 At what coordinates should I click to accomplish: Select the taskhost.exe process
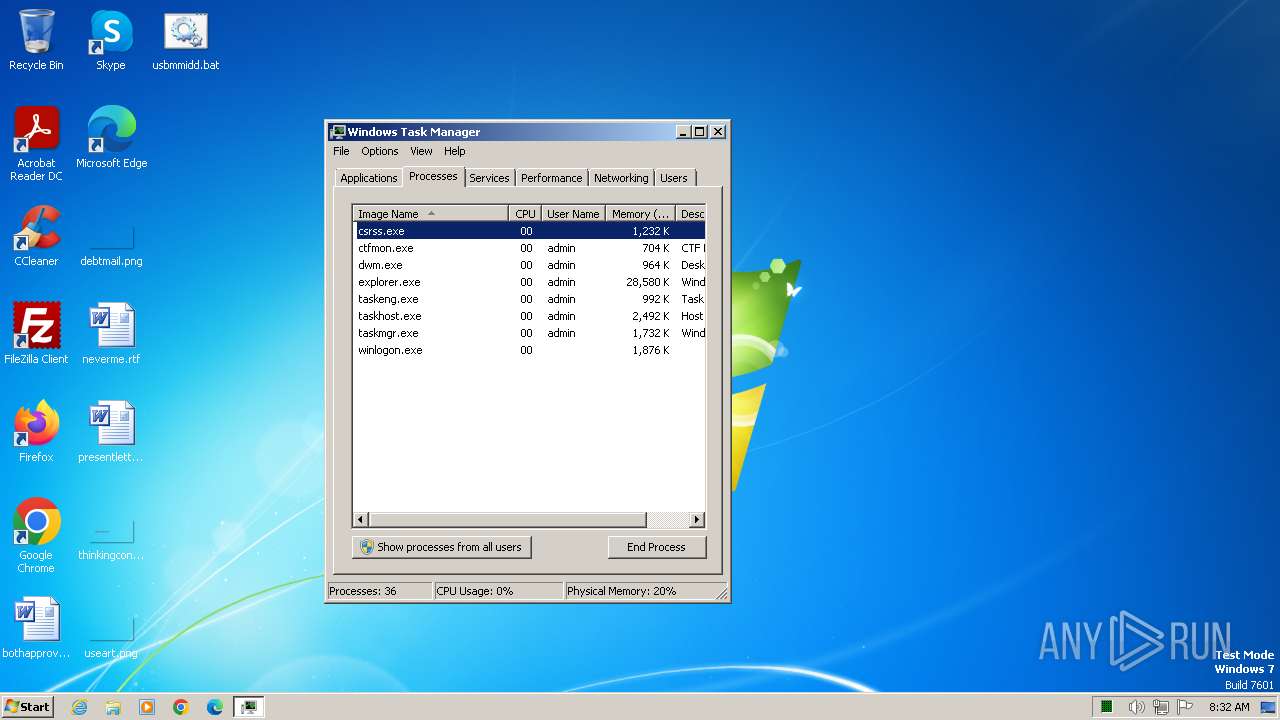[529, 316]
